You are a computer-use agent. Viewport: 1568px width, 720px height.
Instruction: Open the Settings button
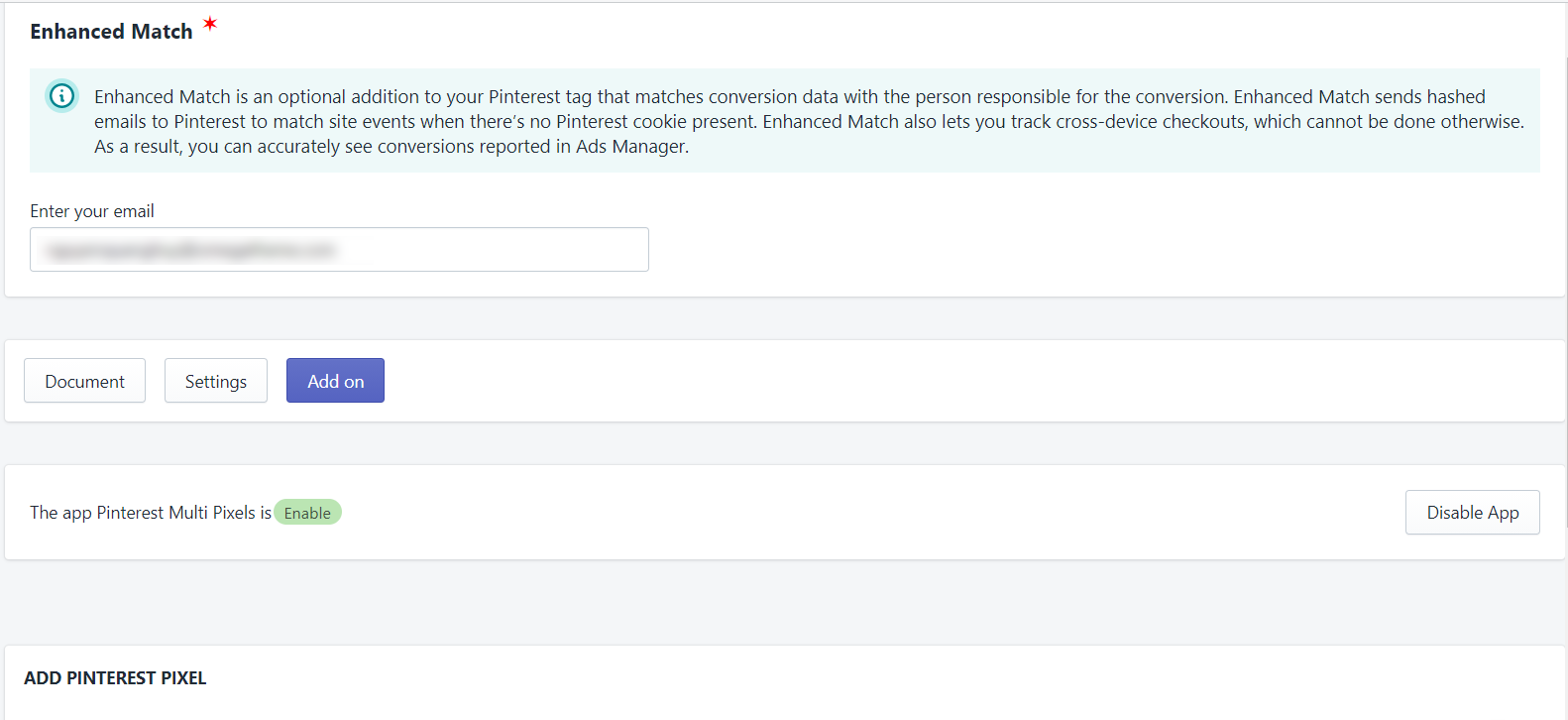point(216,381)
